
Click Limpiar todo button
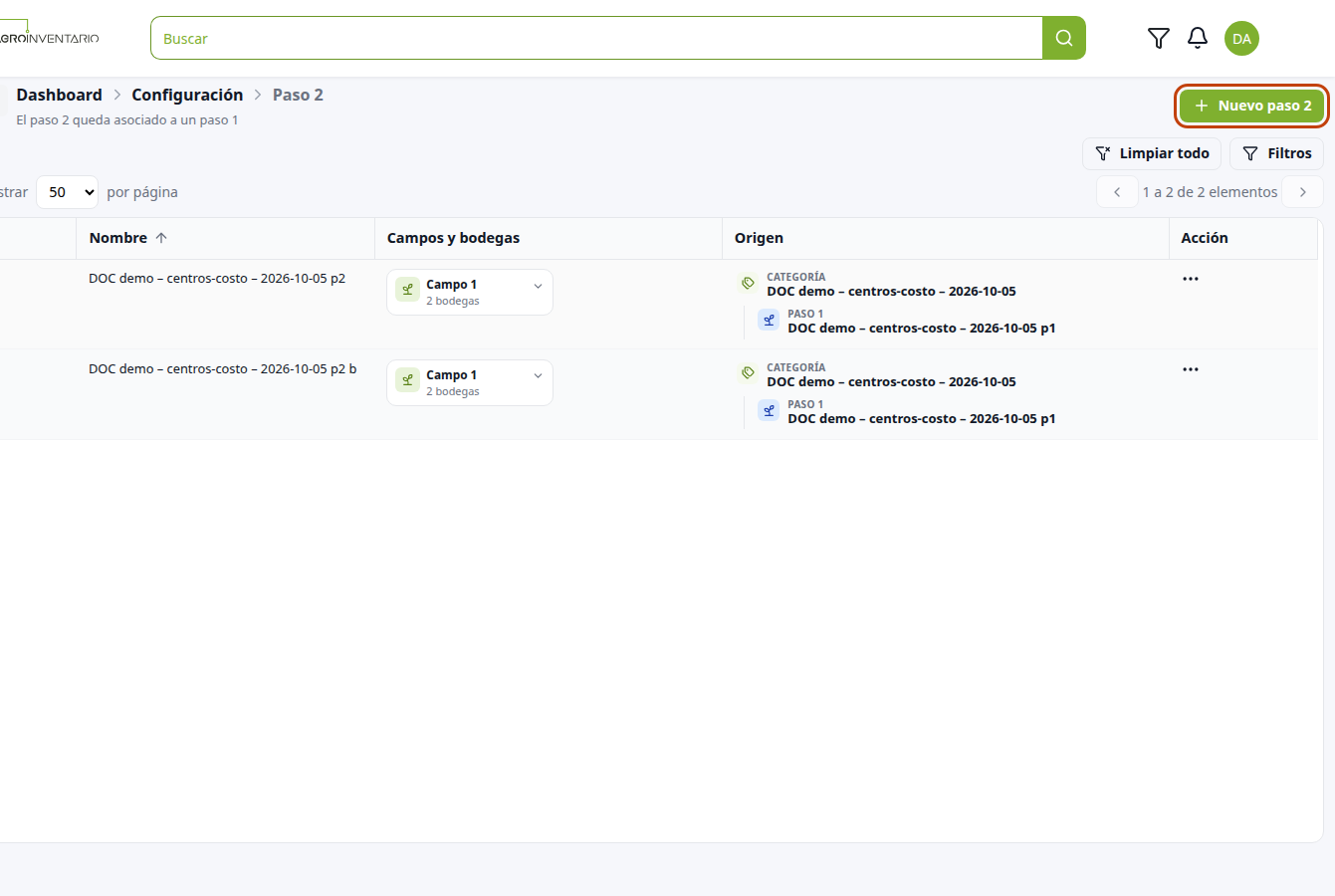click(1152, 153)
